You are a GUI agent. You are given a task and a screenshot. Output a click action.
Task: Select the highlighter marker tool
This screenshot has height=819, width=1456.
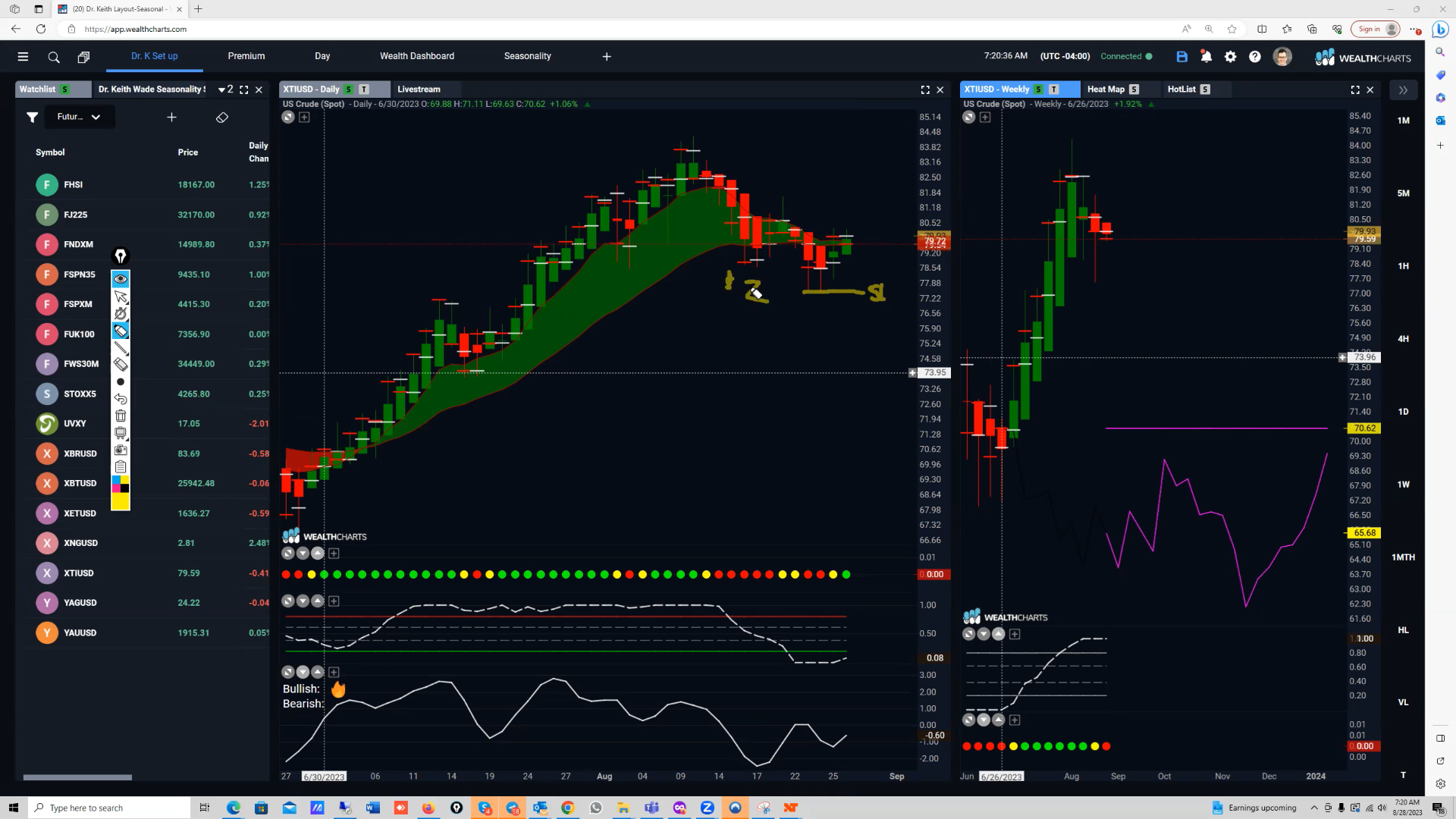click(121, 331)
